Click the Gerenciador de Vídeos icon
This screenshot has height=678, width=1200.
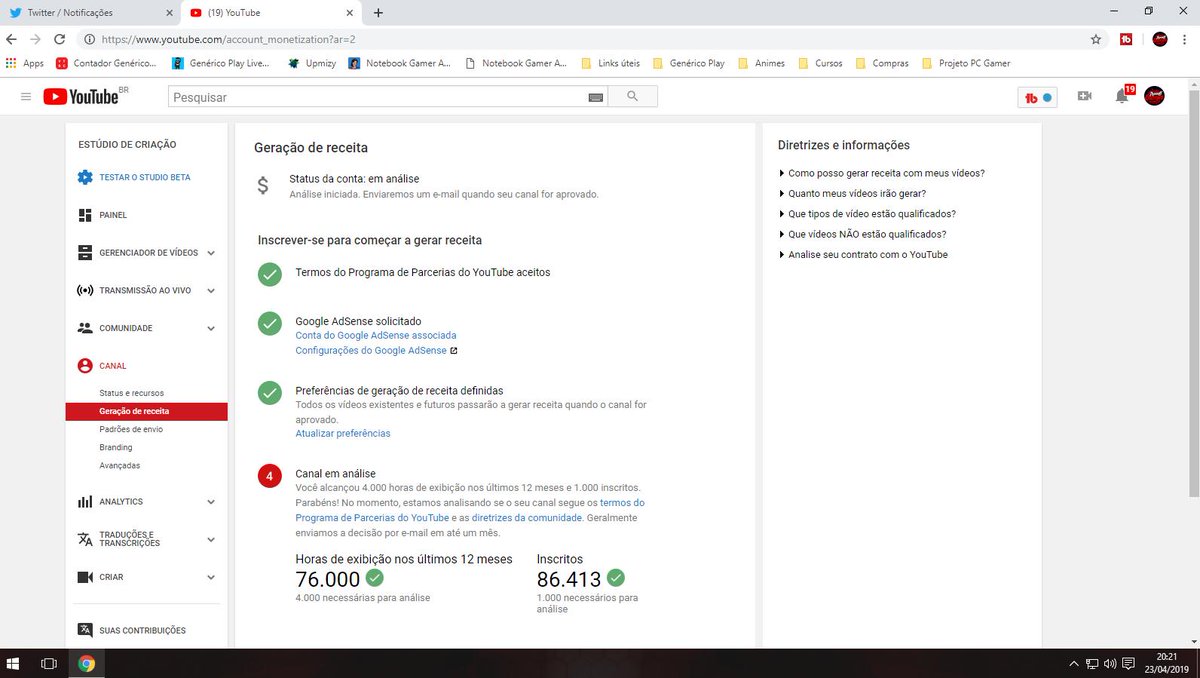[85, 253]
